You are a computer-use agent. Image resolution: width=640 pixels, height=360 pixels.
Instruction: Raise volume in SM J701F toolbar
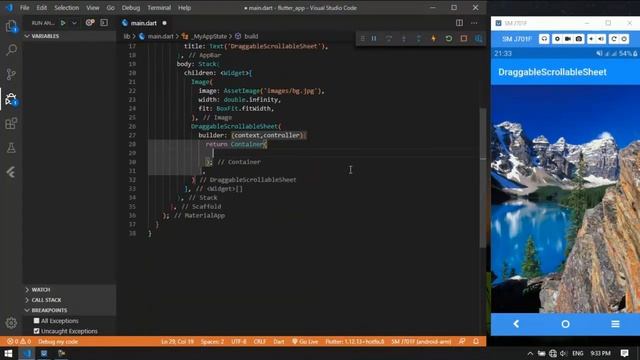[601, 39]
